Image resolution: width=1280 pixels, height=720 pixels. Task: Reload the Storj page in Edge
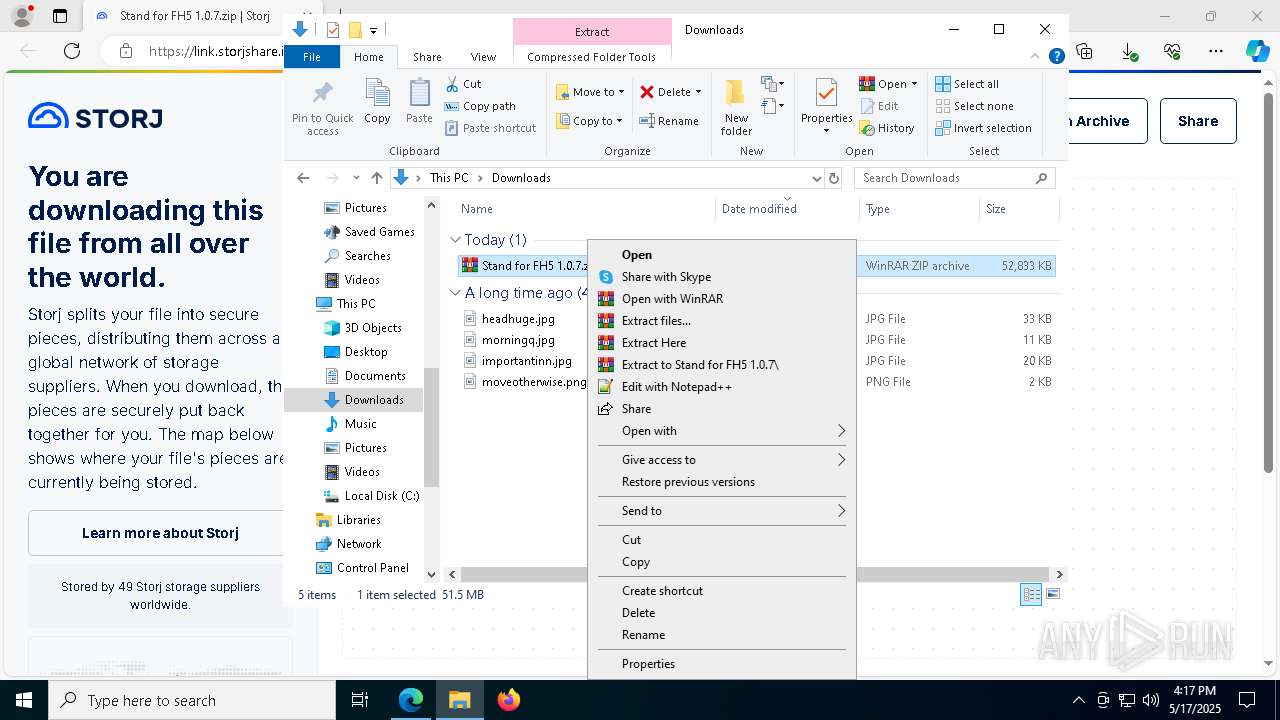[x=71, y=51]
